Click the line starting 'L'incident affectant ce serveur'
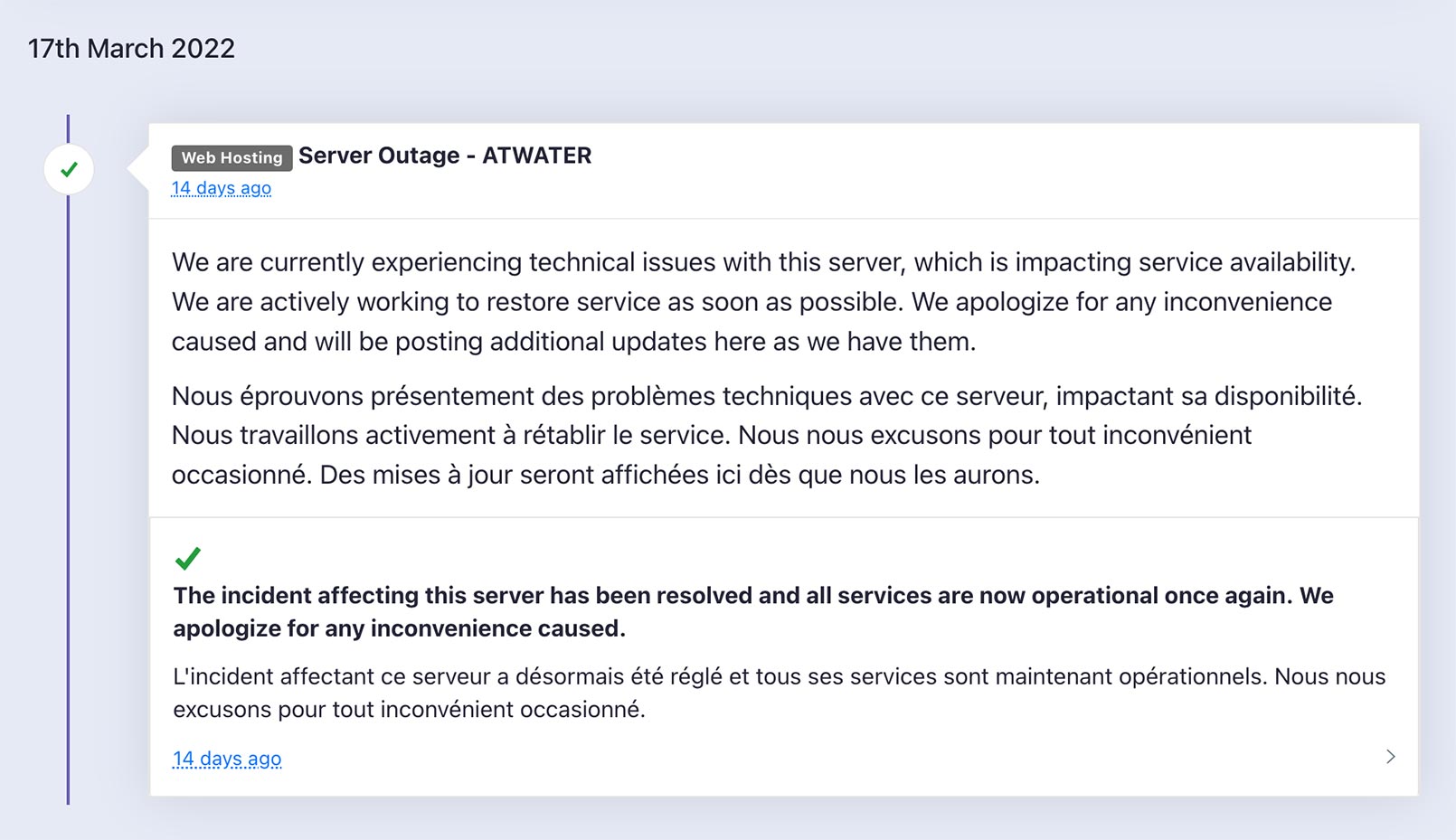 (780, 676)
